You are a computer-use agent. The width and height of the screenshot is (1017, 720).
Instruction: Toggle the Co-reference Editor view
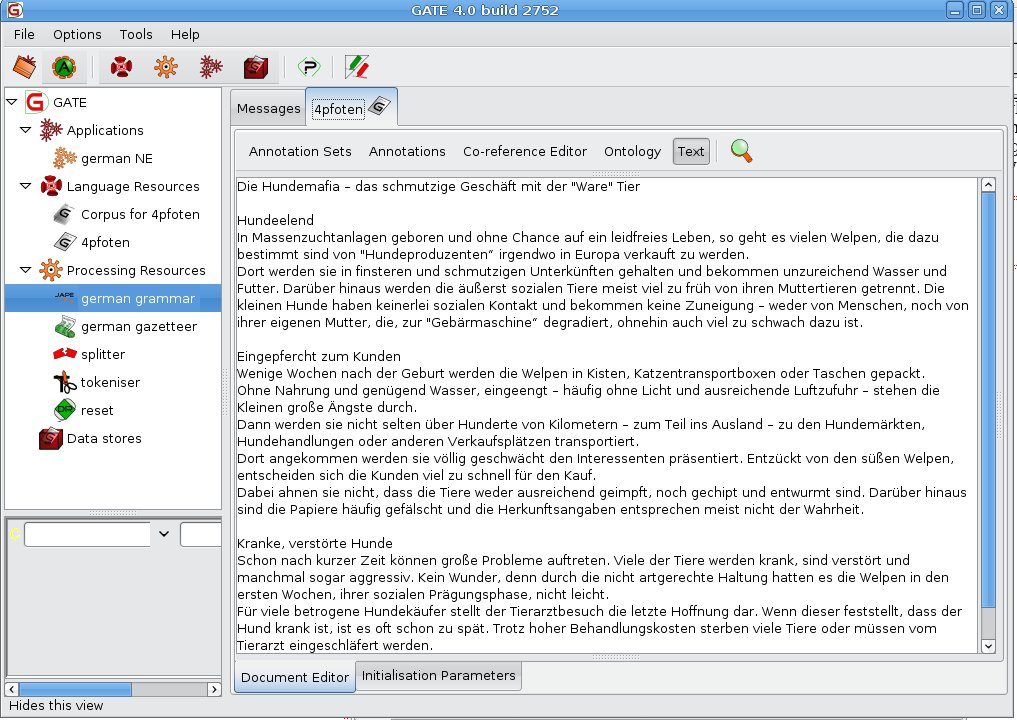tap(525, 151)
